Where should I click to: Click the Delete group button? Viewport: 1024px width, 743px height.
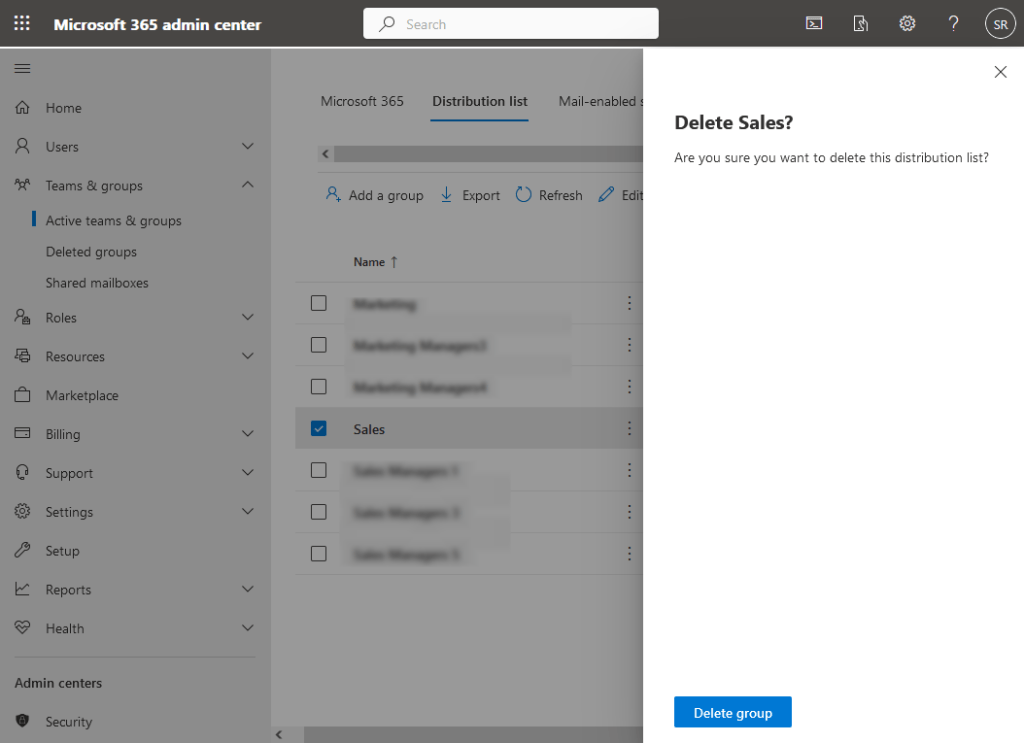(x=732, y=712)
